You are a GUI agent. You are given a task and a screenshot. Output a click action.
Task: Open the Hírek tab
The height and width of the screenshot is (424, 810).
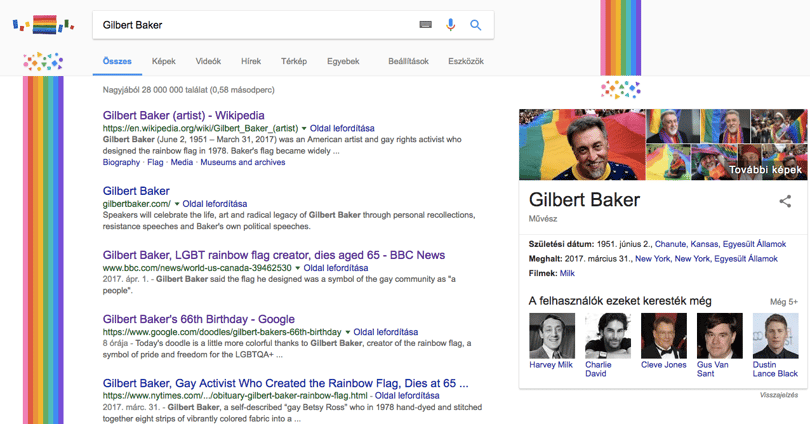pos(251,61)
